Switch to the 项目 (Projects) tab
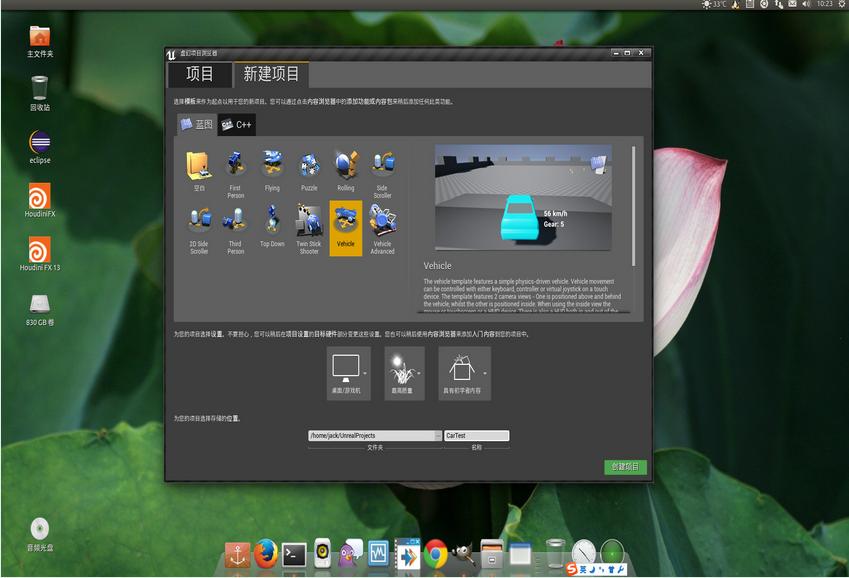This screenshot has height=578, width=849. point(200,74)
